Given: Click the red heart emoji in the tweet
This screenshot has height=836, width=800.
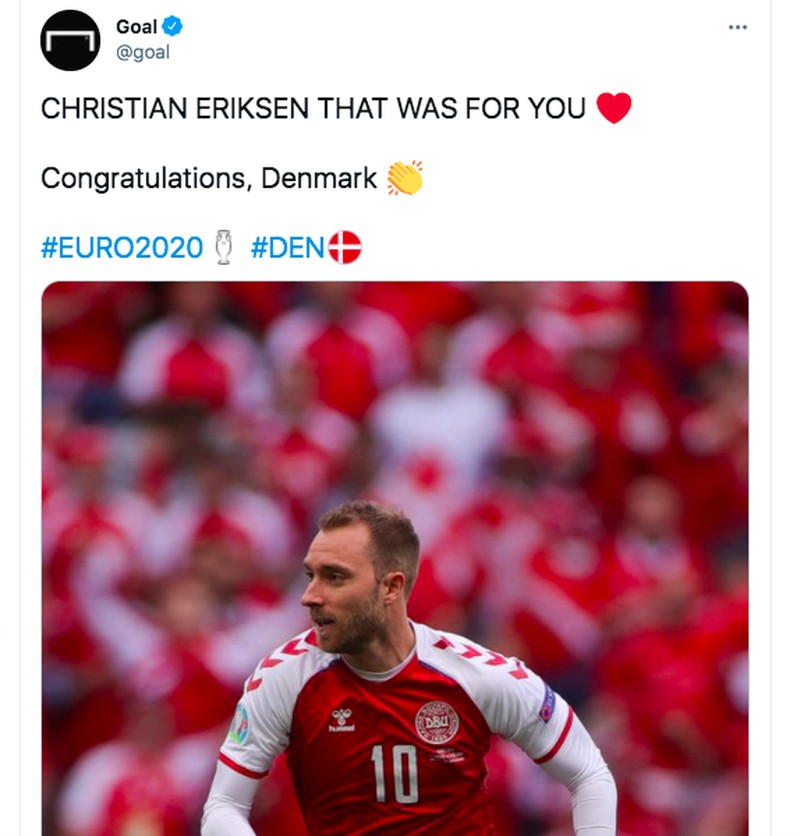Looking at the screenshot, I should tap(614, 107).
